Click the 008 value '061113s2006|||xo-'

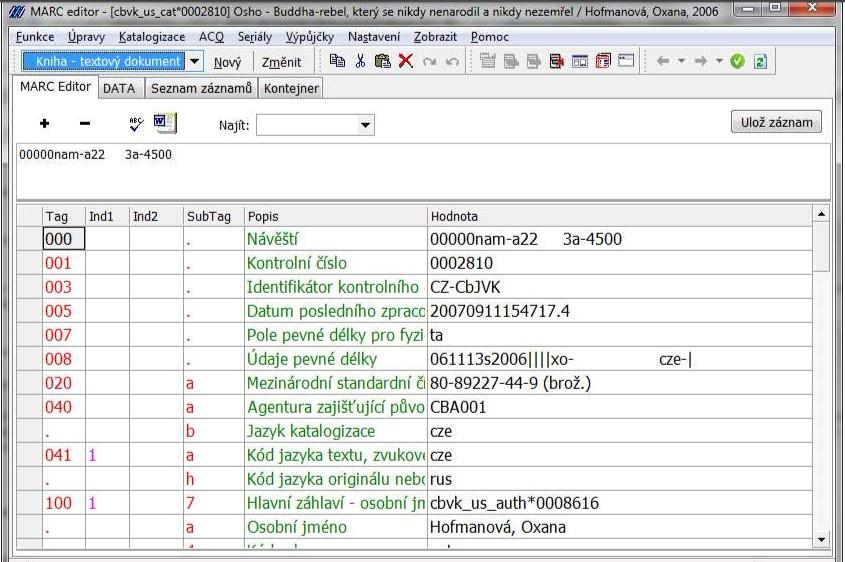(x=502, y=359)
